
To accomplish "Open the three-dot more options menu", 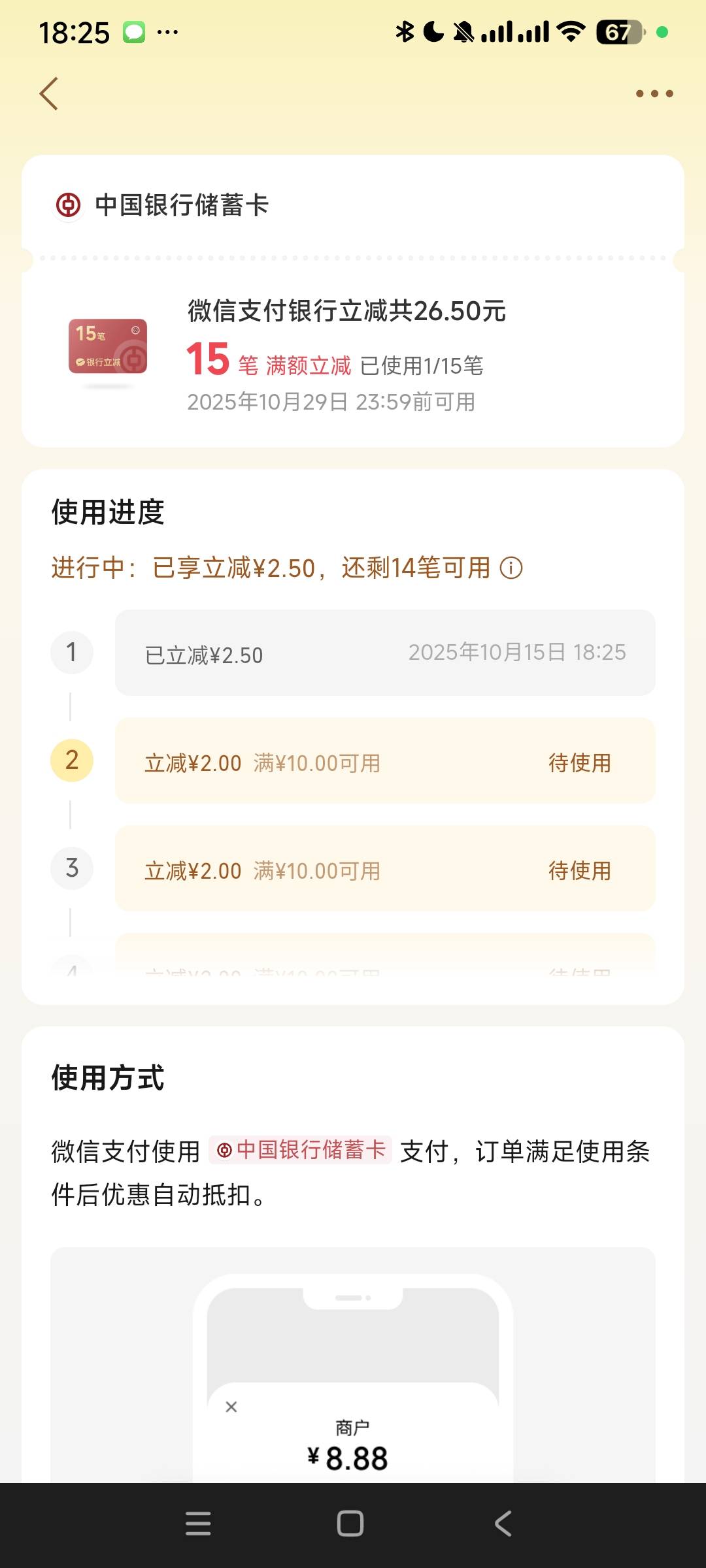I will point(654,94).
